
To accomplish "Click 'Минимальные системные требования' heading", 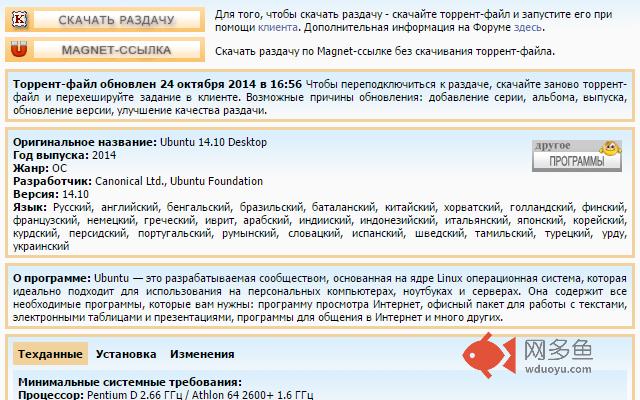I will 130,382.
